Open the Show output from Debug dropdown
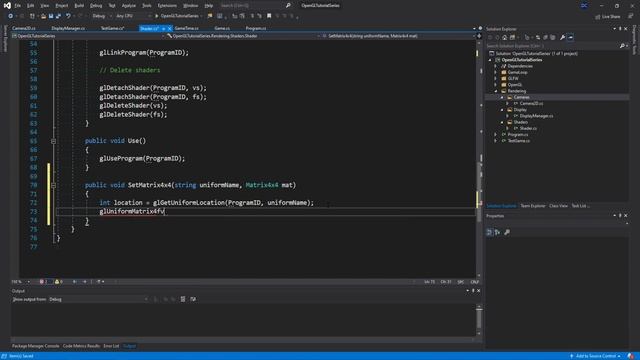640x360 pixels. point(98,299)
